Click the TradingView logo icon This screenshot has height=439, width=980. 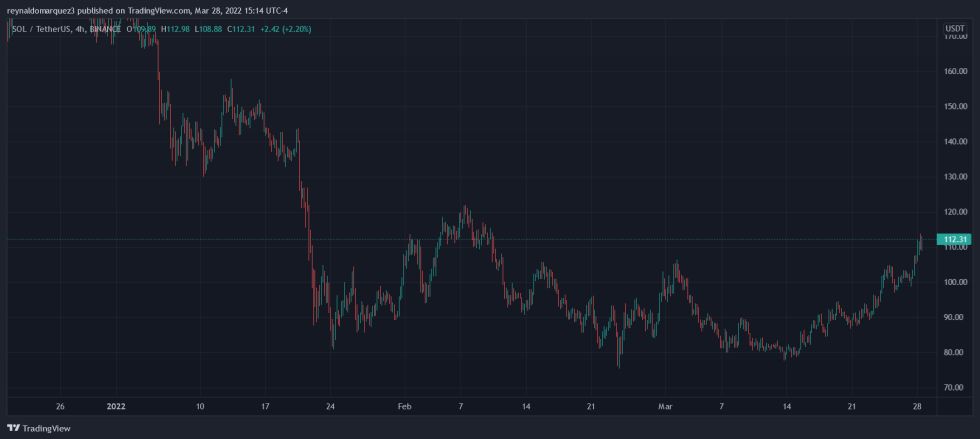[13, 428]
